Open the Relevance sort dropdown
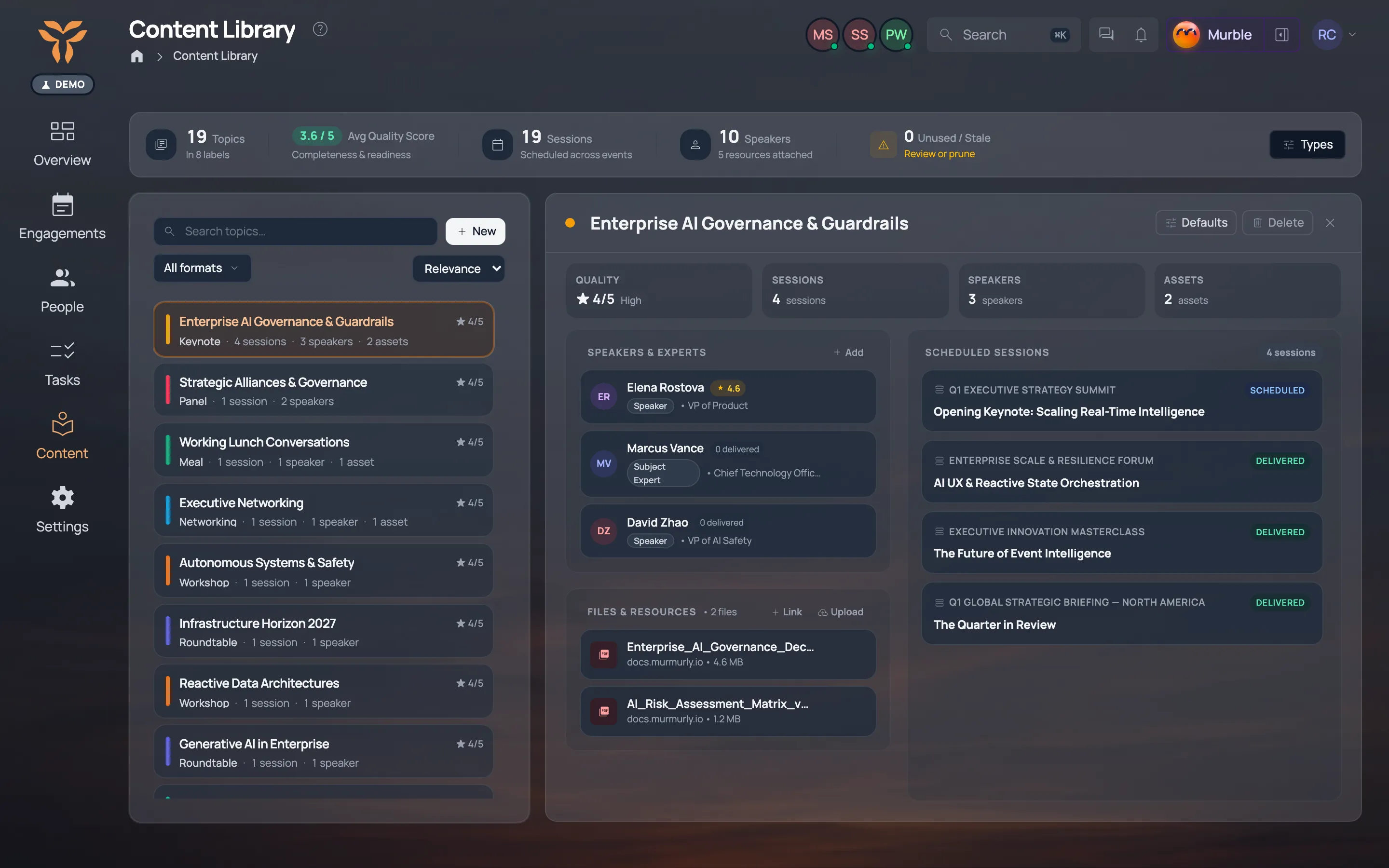This screenshot has width=1389, height=868. [459, 269]
